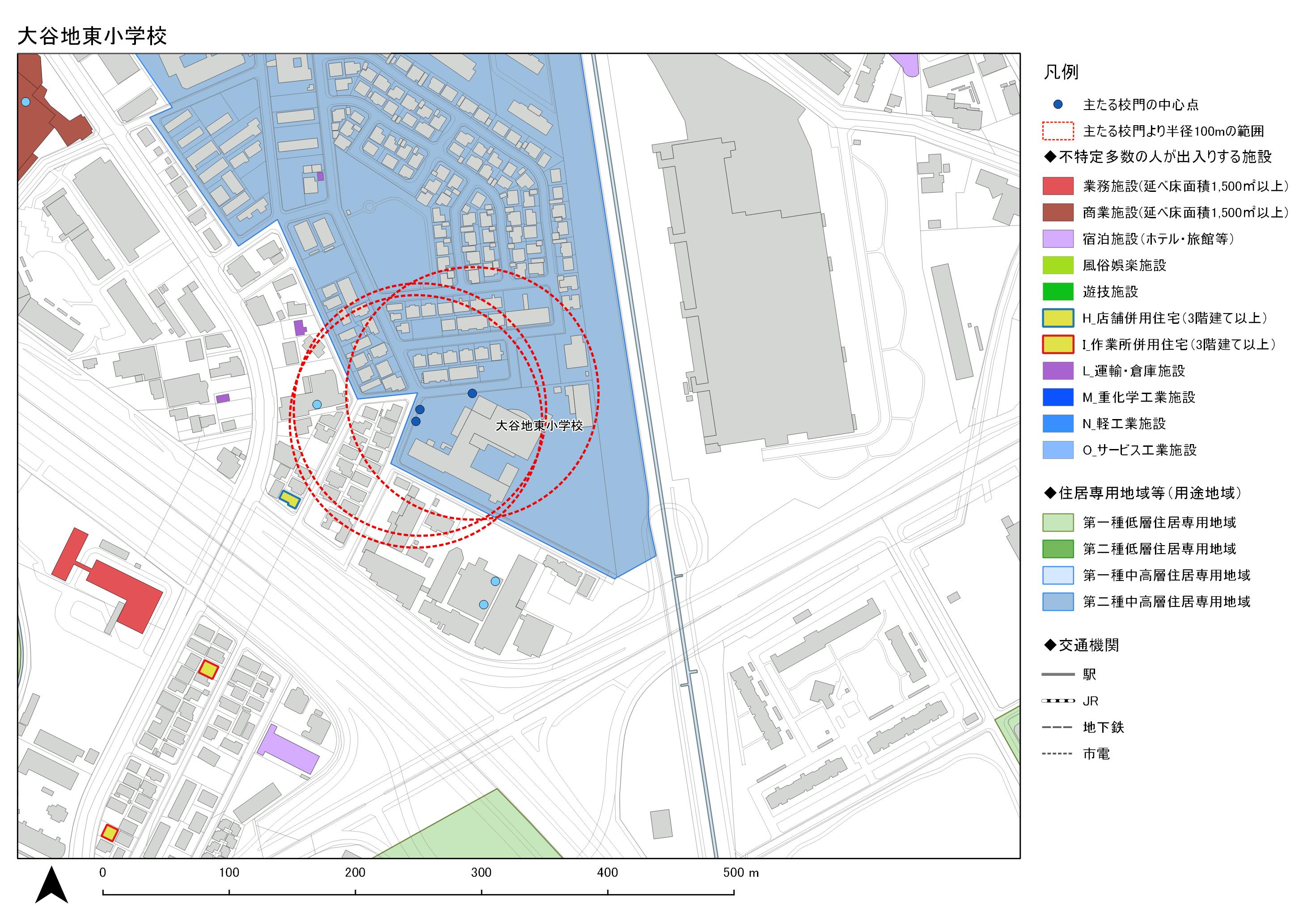Screen dimensions: 1307x924
Task: Click the 大谷地東小学校 school label on map
Action: [x=539, y=425]
